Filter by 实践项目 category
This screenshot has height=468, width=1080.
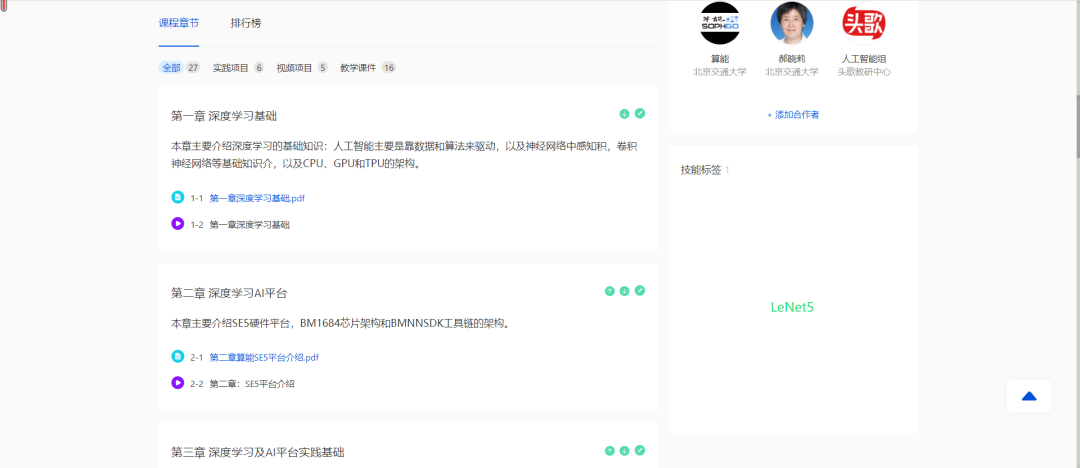(x=238, y=68)
